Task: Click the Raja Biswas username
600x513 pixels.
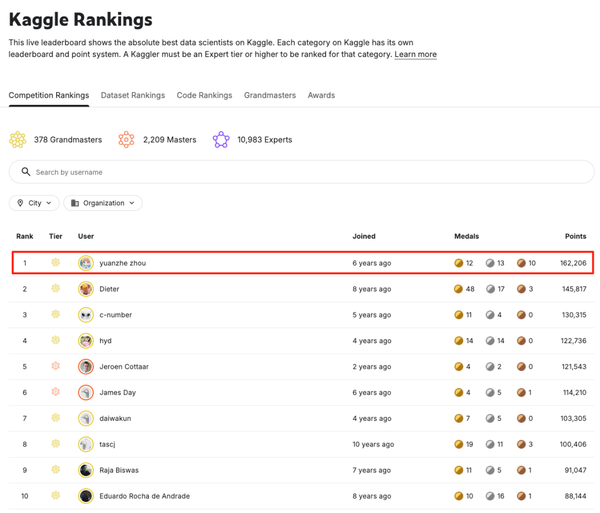Action: click(119, 470)
